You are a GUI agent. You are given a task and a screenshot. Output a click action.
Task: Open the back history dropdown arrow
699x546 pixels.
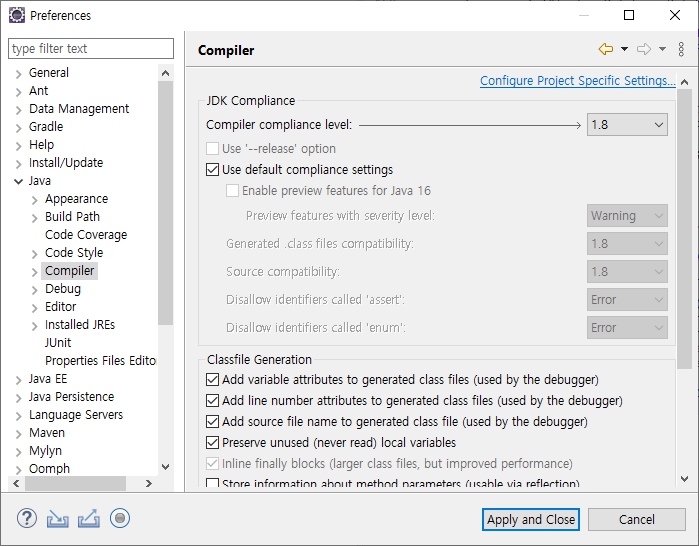[x=625, y=49]
